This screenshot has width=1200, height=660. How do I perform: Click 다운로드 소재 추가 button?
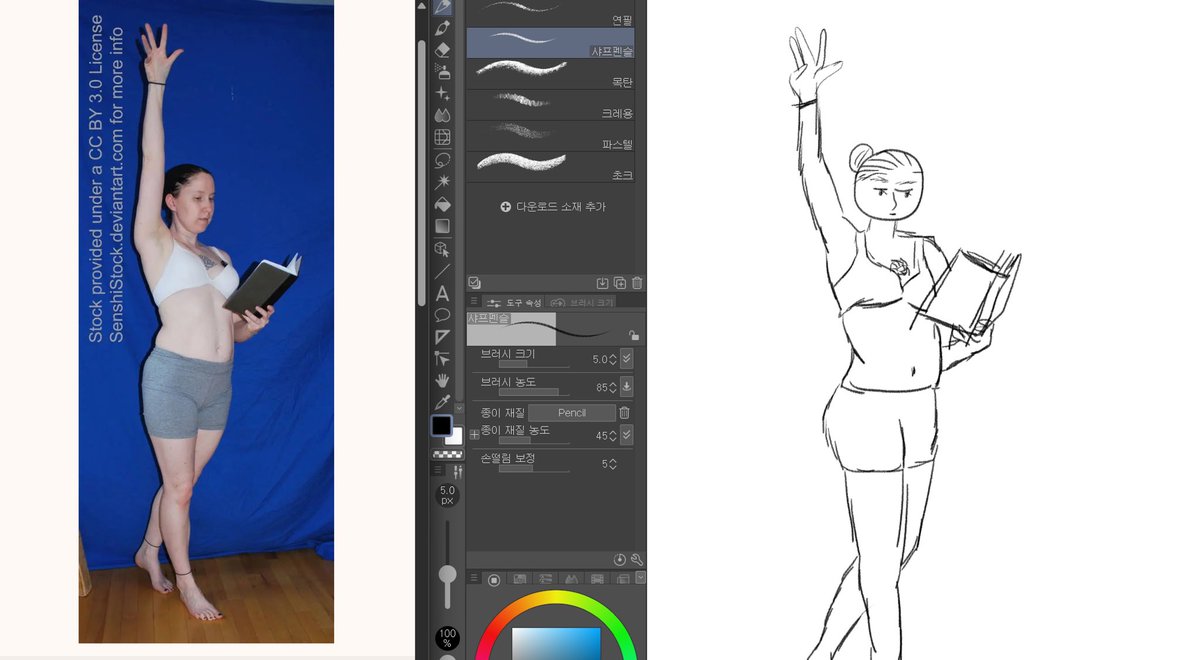coord(552,206)
